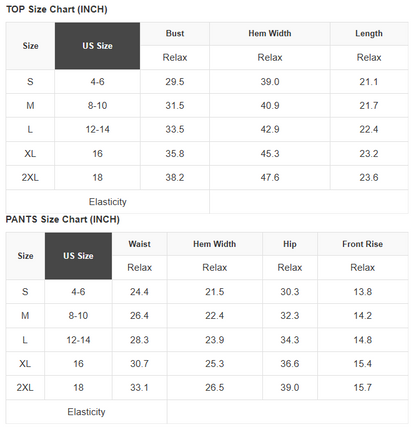Image resolution: width=416 pixels, height=427 pixels.
Task: Click the Bust column header
Action: 175,34
